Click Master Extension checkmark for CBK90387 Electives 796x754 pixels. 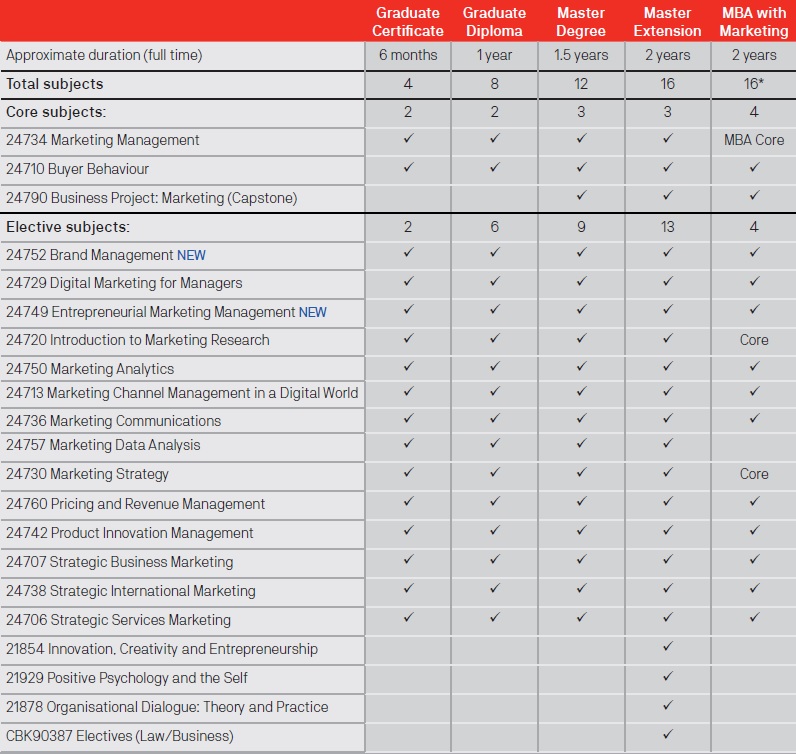point(667,735)
